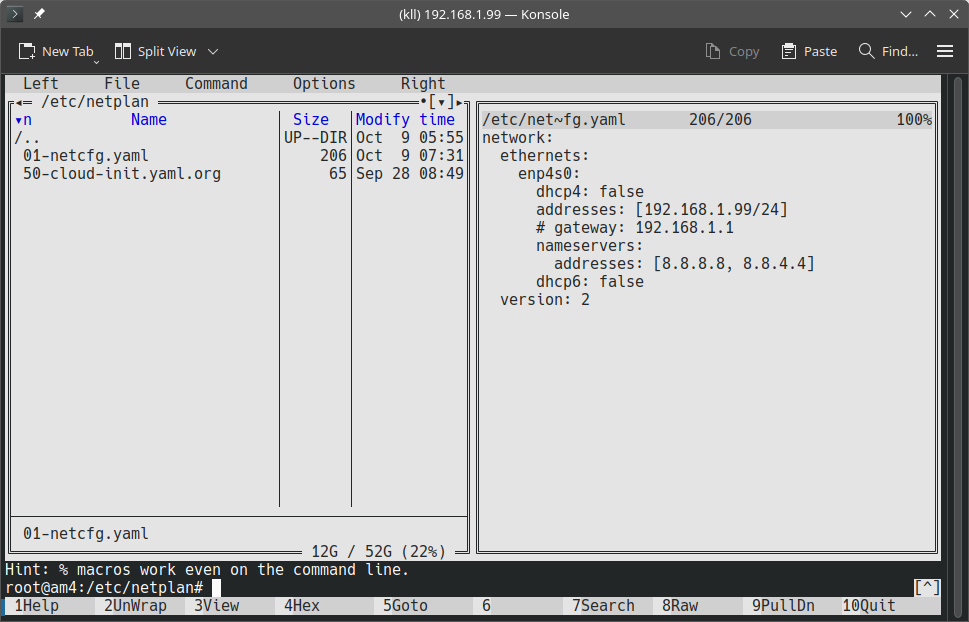Select the 01-netcfg.yaml file
This screenshot has width=969, height=622.
(86, 156)
